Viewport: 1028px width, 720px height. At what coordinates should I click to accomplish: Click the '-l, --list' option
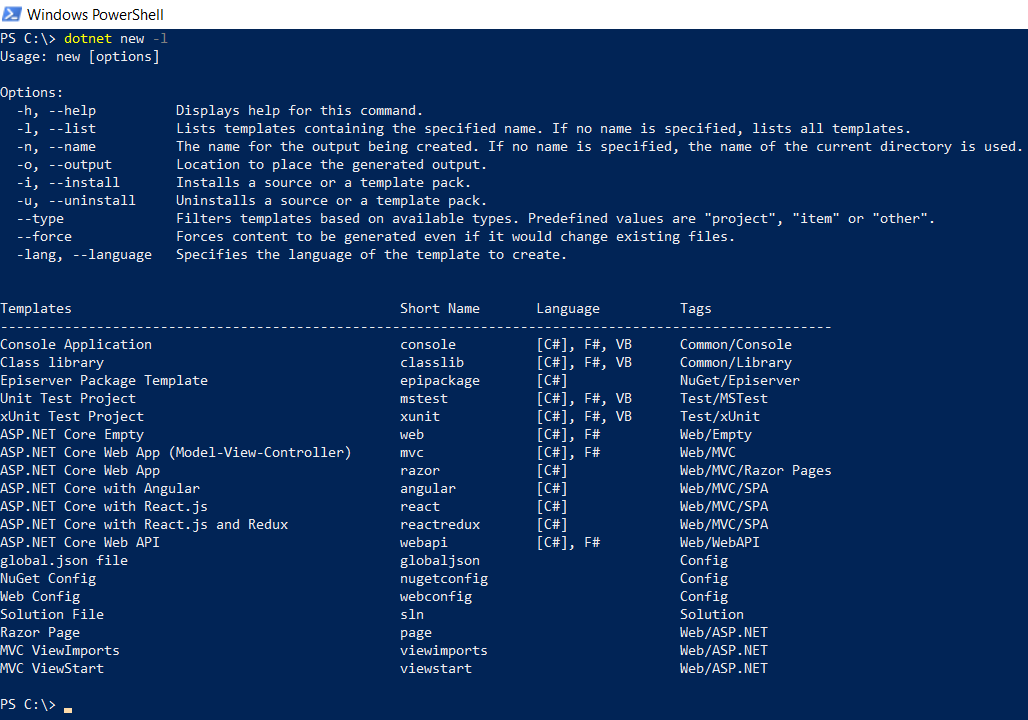coord(56,129)
